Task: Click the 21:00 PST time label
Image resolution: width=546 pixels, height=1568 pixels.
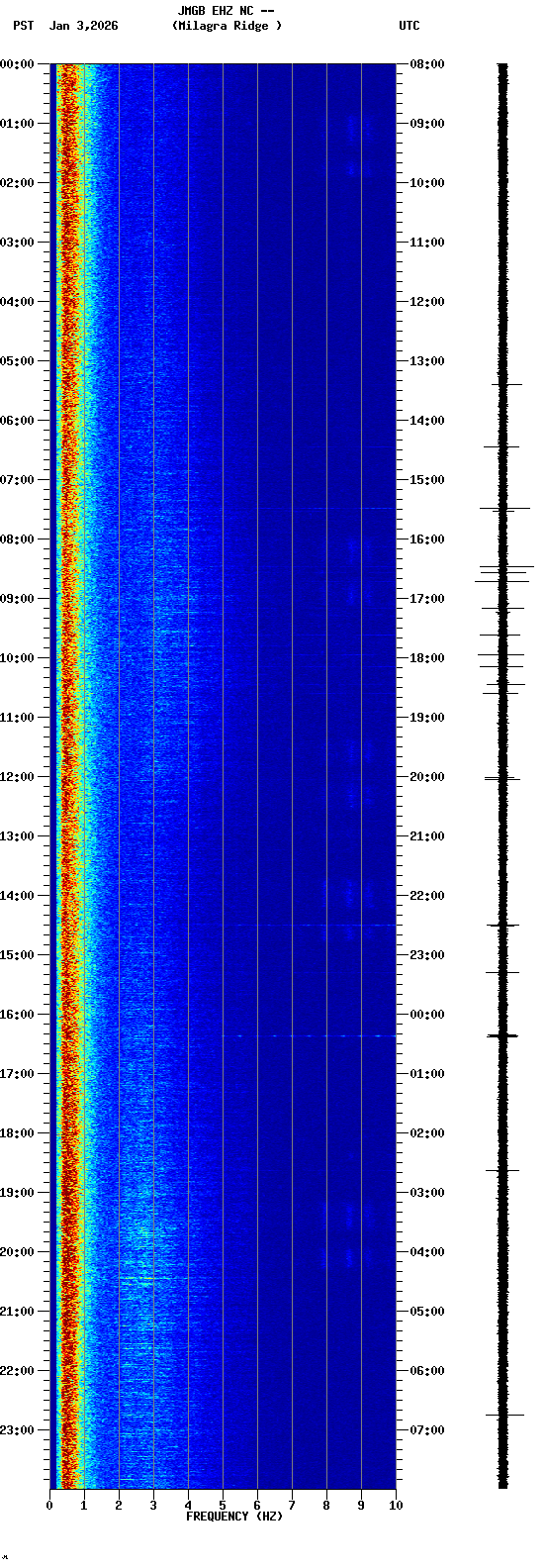Action: [x=18, y=1312]
